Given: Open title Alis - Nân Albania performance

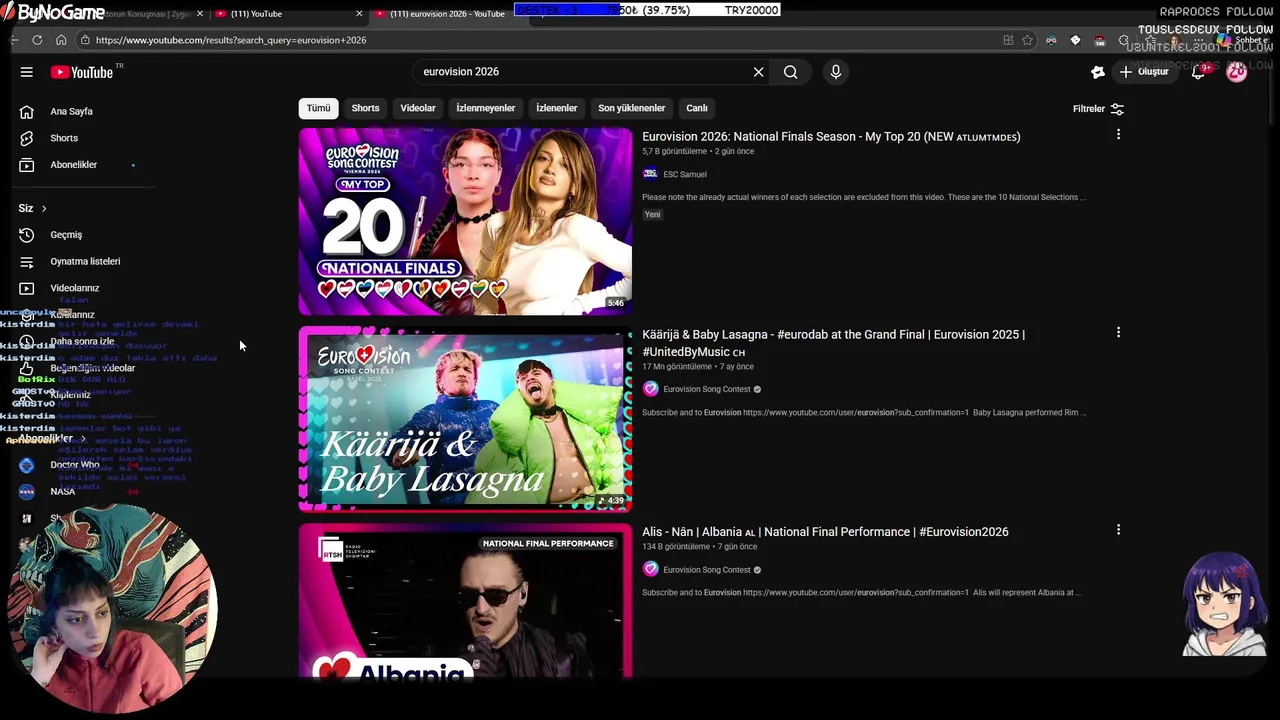Looking at the screenshot, I should (x=825, y=532).
